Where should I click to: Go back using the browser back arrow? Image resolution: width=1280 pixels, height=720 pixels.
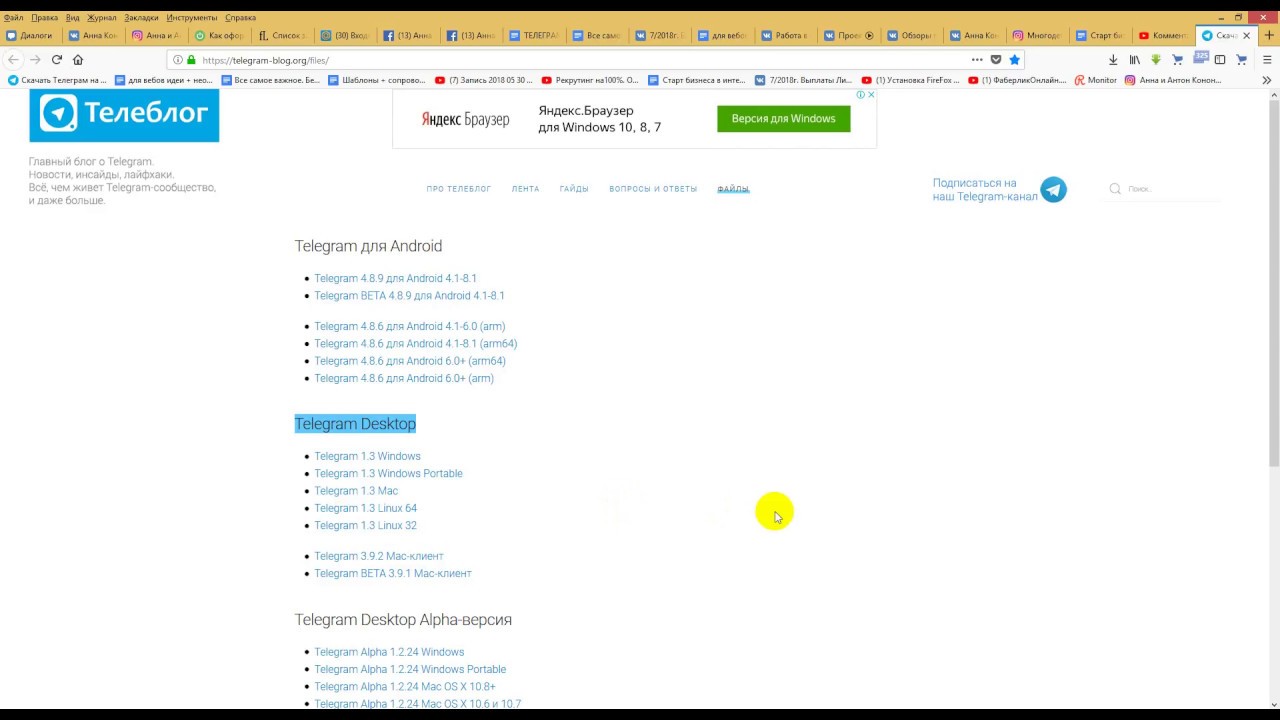click(13, 60)
